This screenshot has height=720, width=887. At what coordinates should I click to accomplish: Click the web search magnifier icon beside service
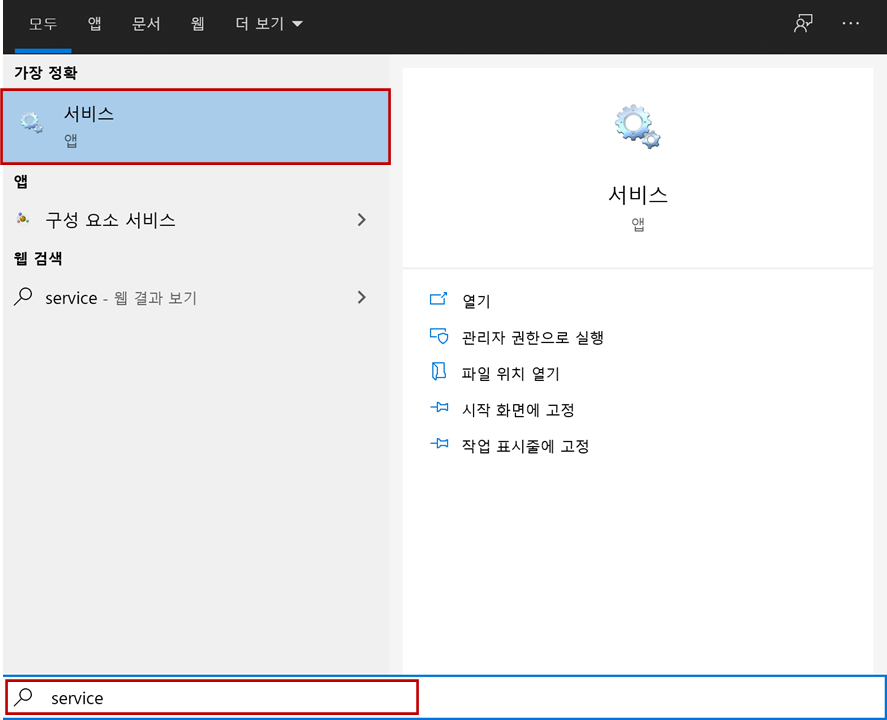pos(23,296)
